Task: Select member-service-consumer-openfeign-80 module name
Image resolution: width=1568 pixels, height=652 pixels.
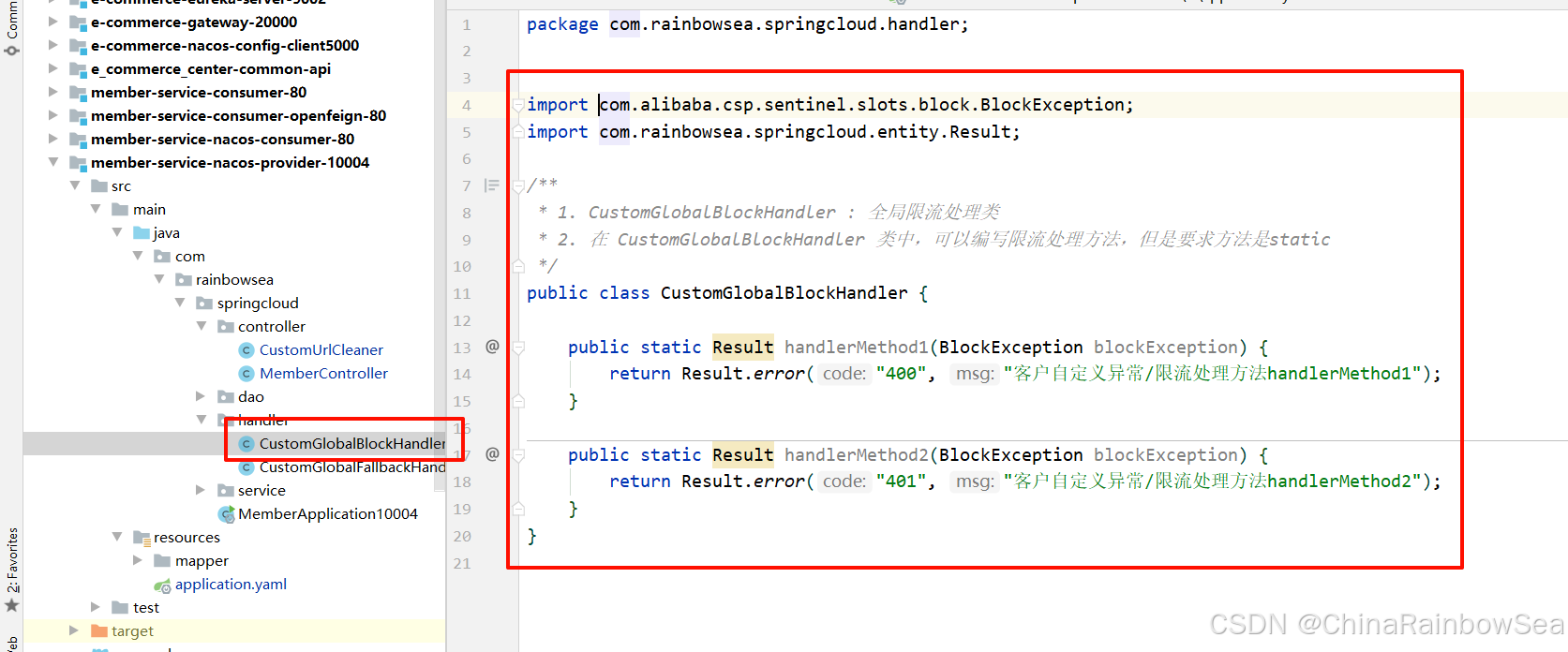Action: point(238,115)
